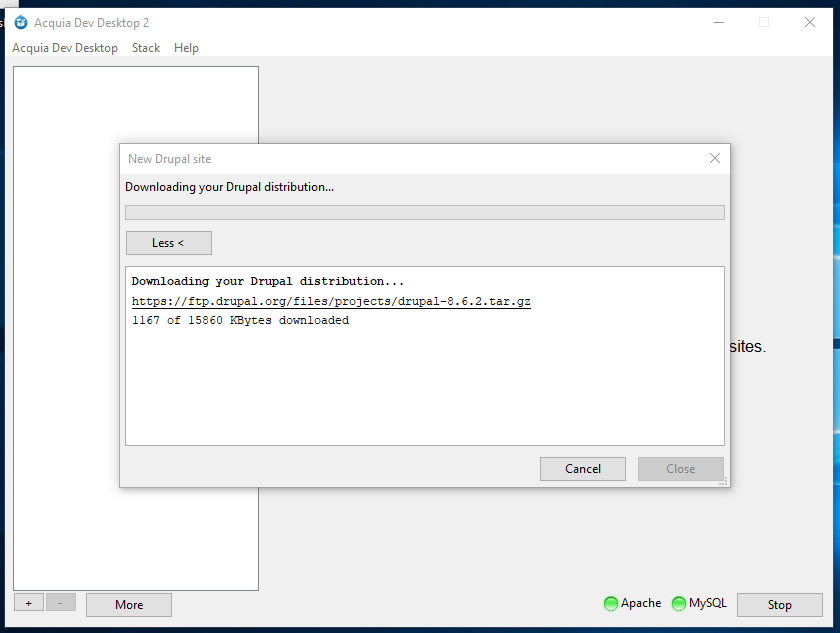Click the Apache status label
This screenshot has height=633, width=840.
641,603
